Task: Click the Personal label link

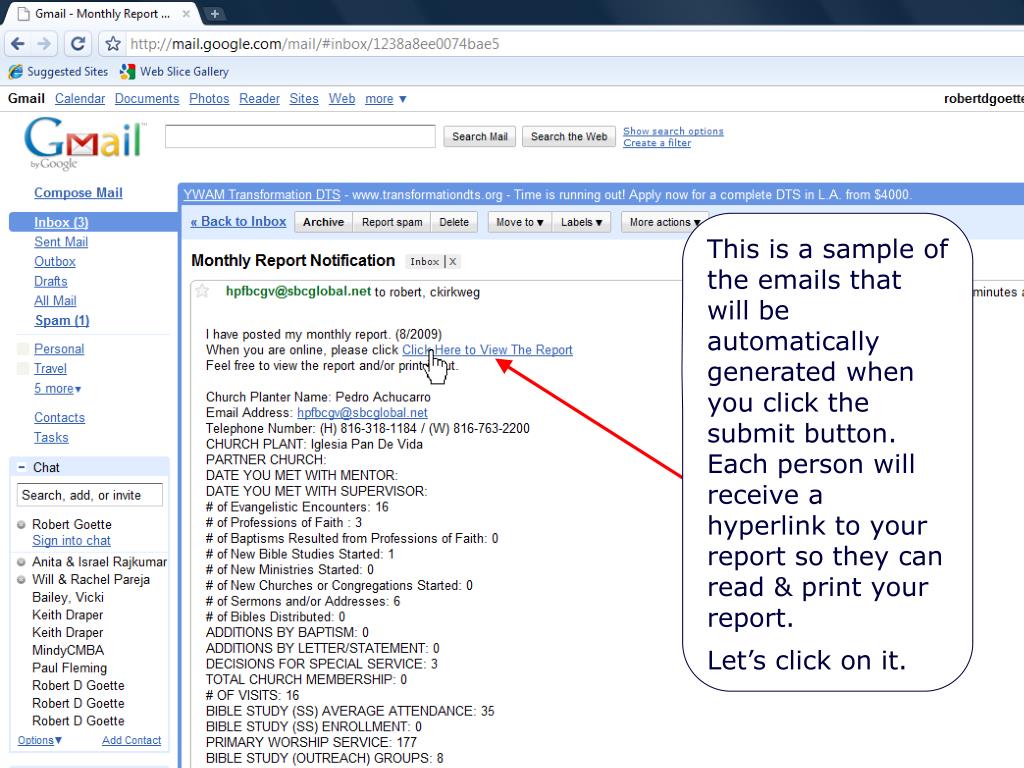Action: pyautogui.click(x=59, y=349)
